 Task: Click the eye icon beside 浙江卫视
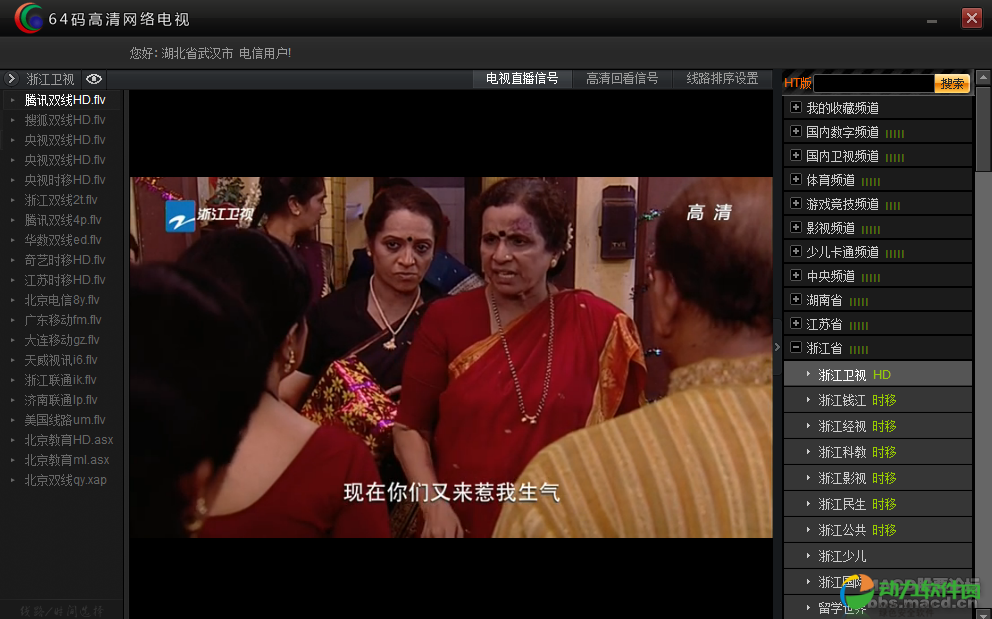click(94, 79)
